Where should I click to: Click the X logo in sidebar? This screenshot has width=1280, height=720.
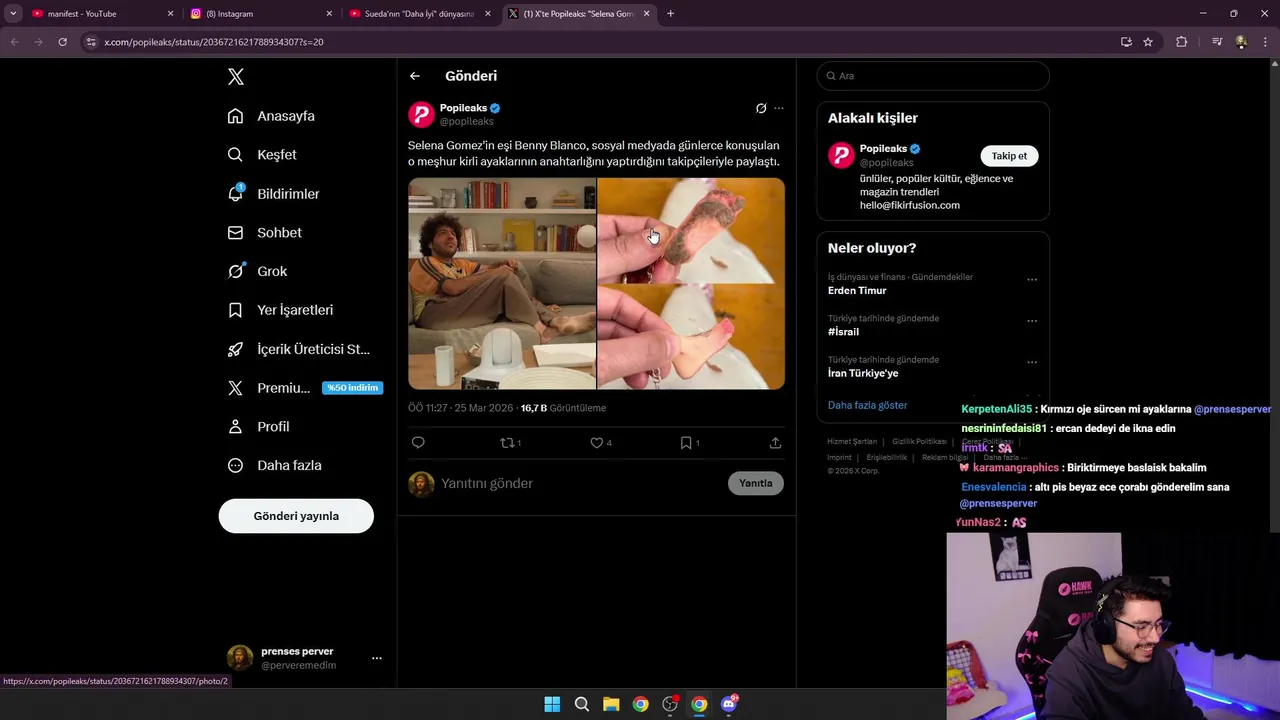[x=235, y=77]
